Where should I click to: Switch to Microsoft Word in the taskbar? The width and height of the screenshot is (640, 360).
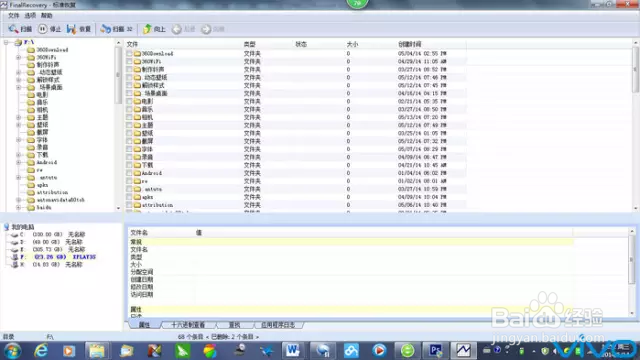click(x=292, y=351)
